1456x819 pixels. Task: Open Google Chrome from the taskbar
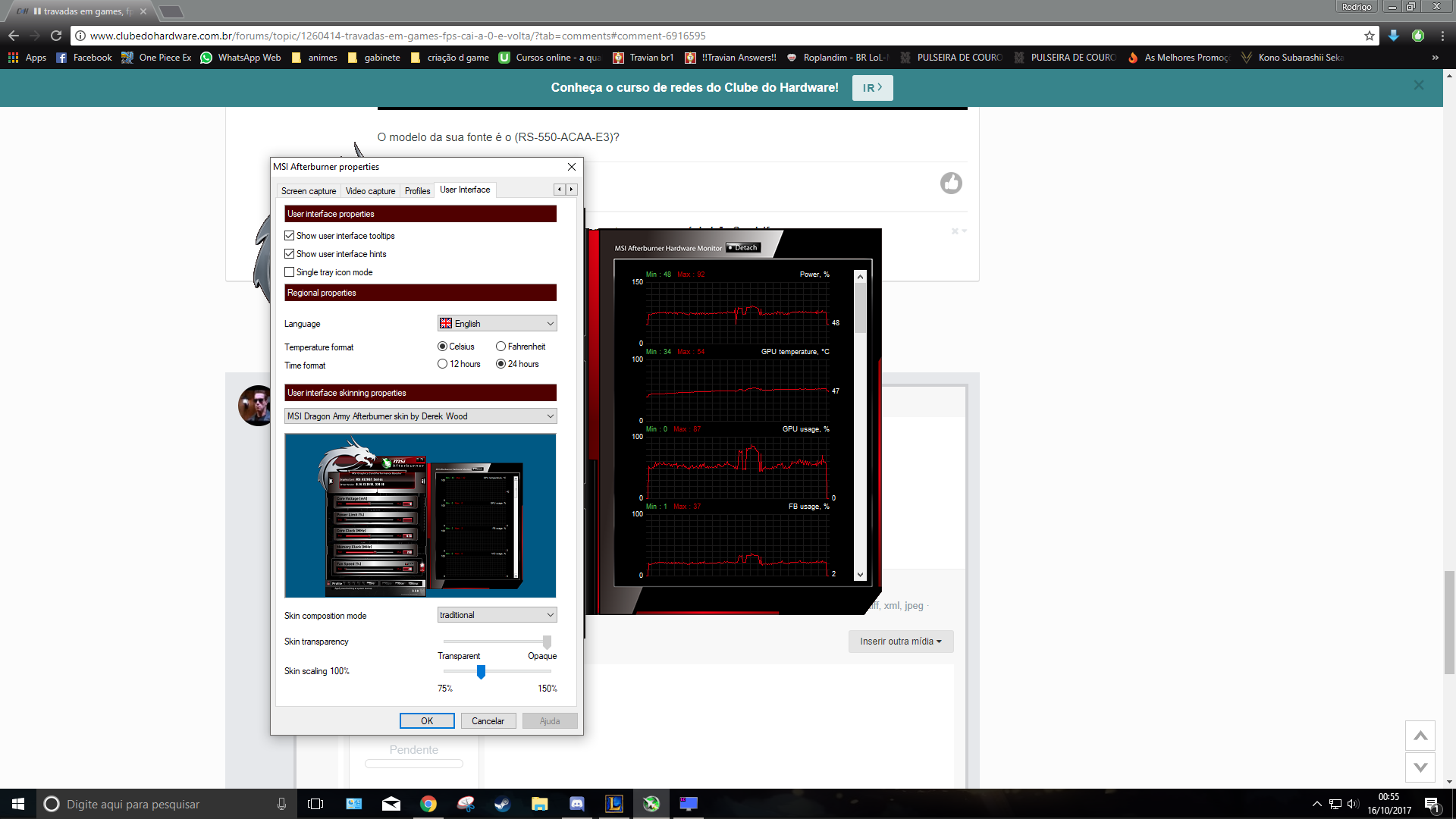428,804
